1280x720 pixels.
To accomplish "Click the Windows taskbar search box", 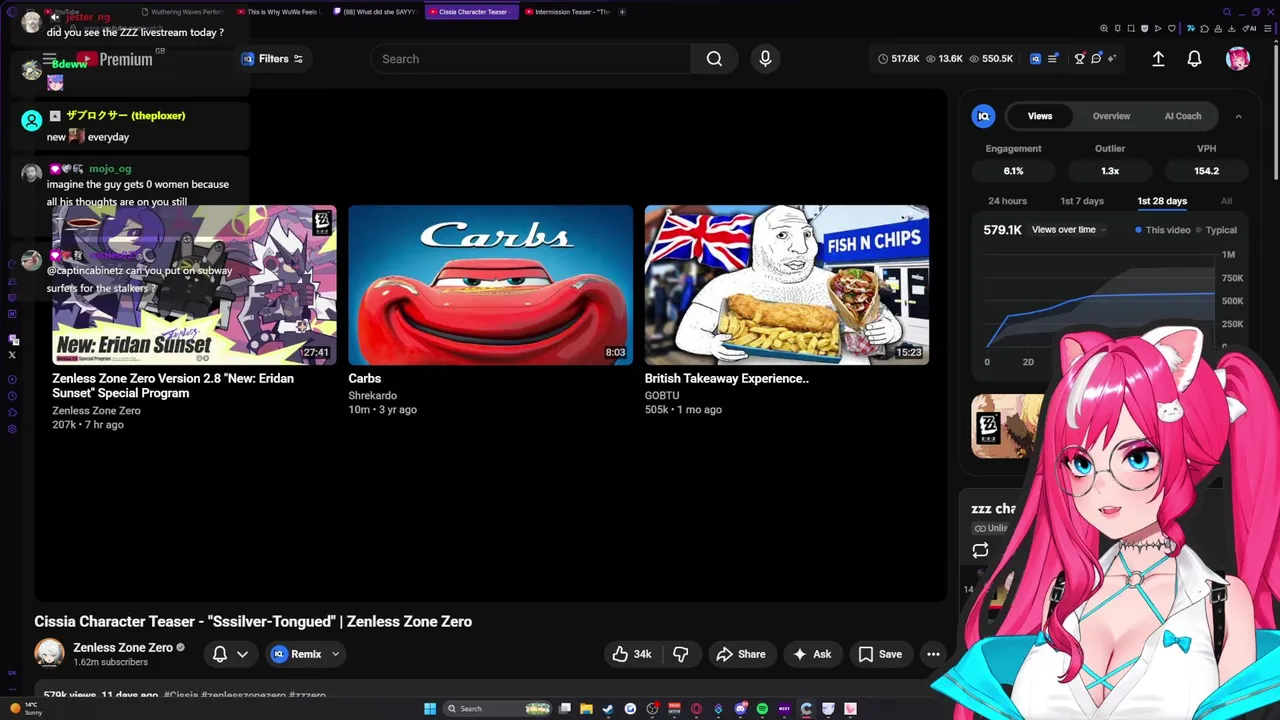I will [498, 709].
